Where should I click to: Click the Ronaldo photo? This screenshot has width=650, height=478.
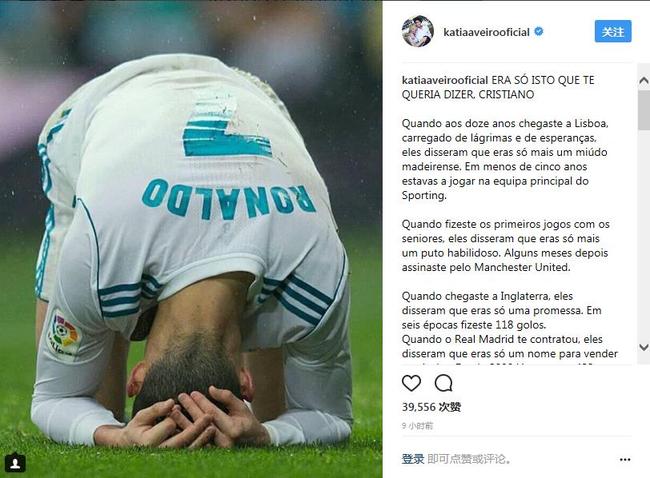coord(191,239)
